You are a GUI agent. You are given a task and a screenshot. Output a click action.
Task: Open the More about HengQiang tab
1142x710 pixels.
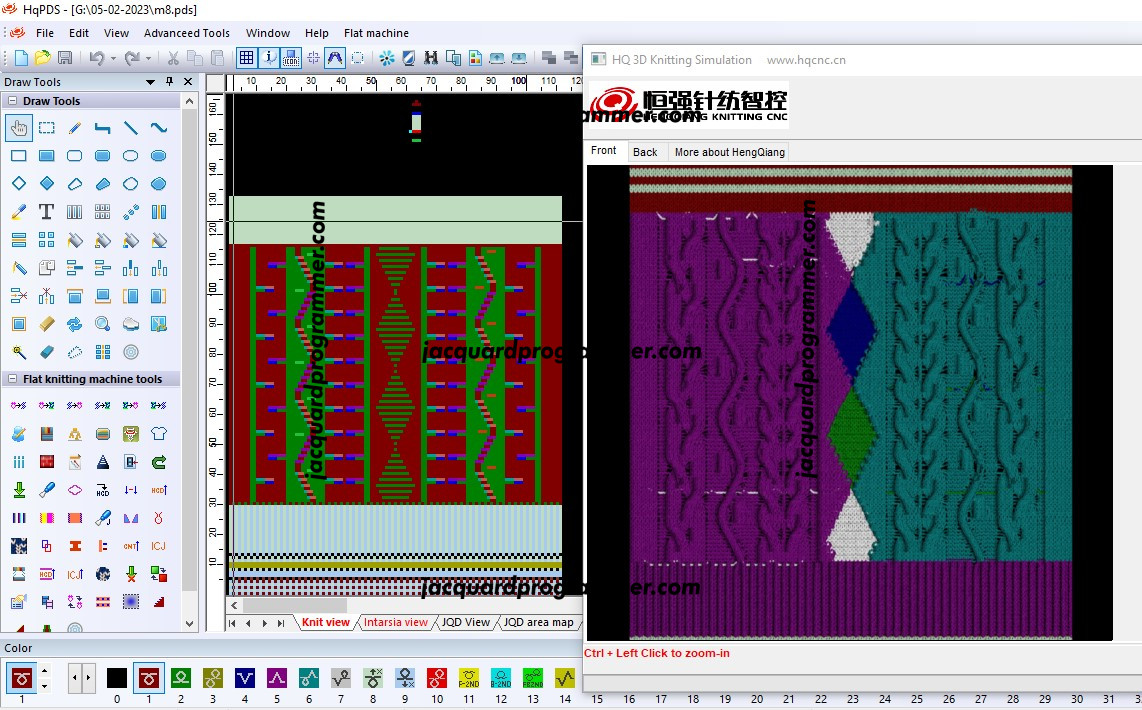(729, 151)
